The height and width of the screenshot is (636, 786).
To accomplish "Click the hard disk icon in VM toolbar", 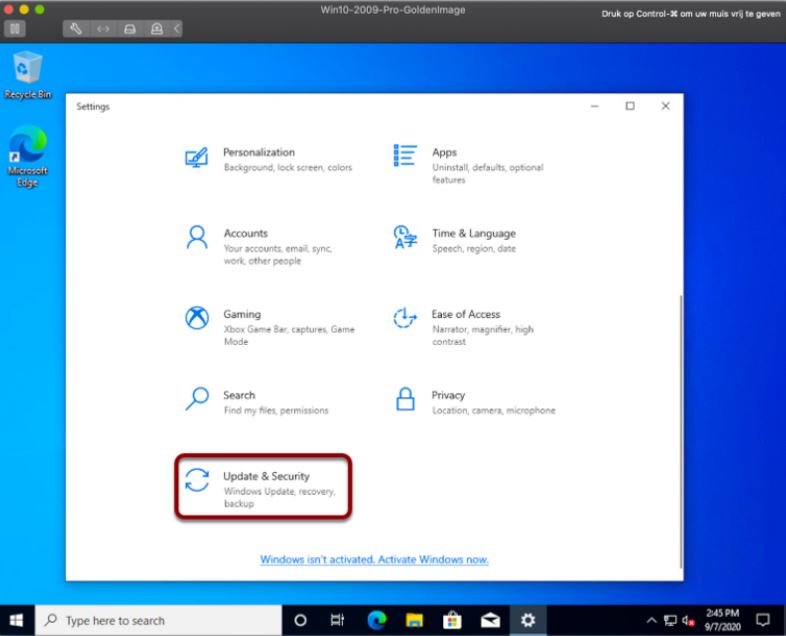I will (x=130, y=29).
